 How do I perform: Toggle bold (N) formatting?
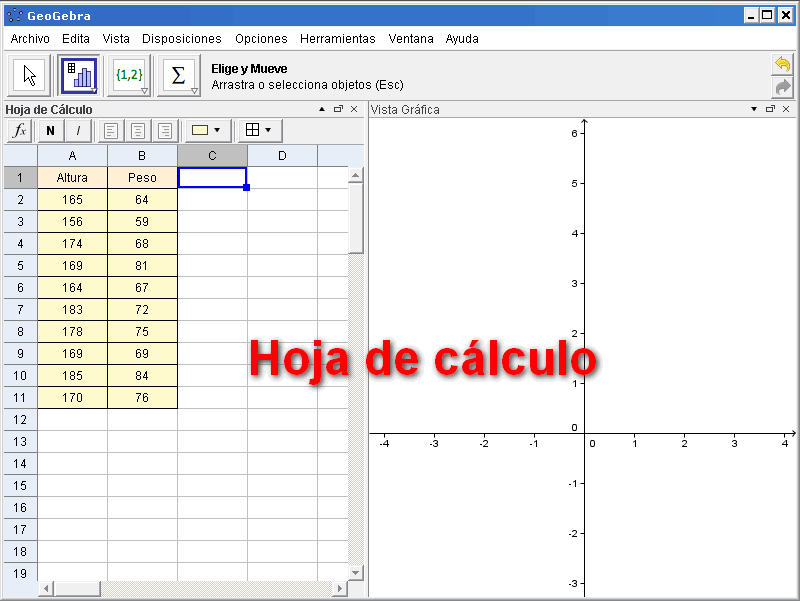[x=50, y=131]
